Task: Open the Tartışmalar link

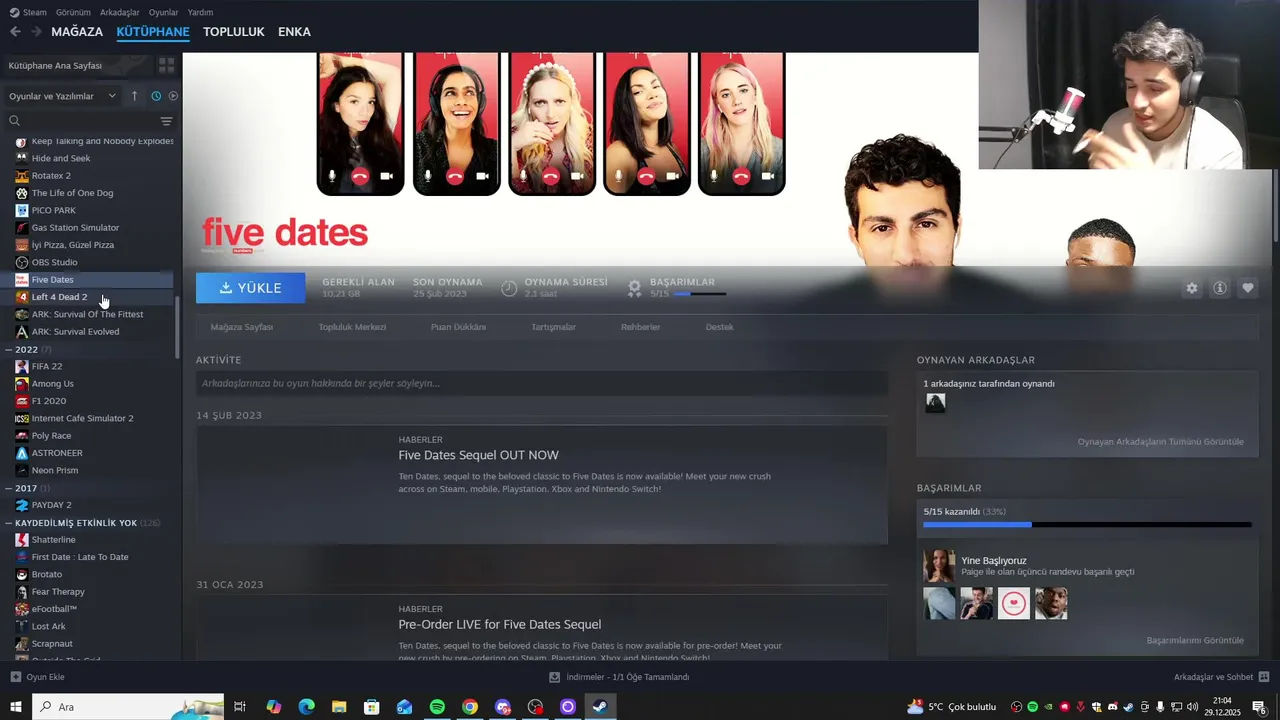Action: pos(553,327)
